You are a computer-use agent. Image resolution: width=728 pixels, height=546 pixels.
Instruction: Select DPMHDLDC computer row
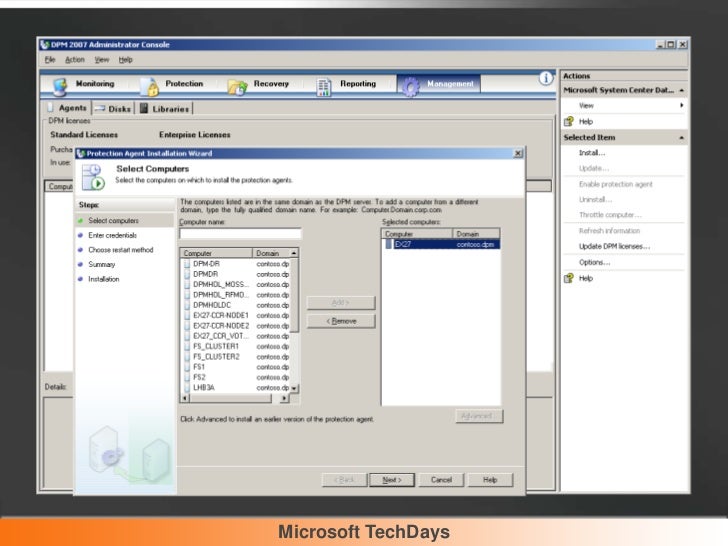pos(236,305)
